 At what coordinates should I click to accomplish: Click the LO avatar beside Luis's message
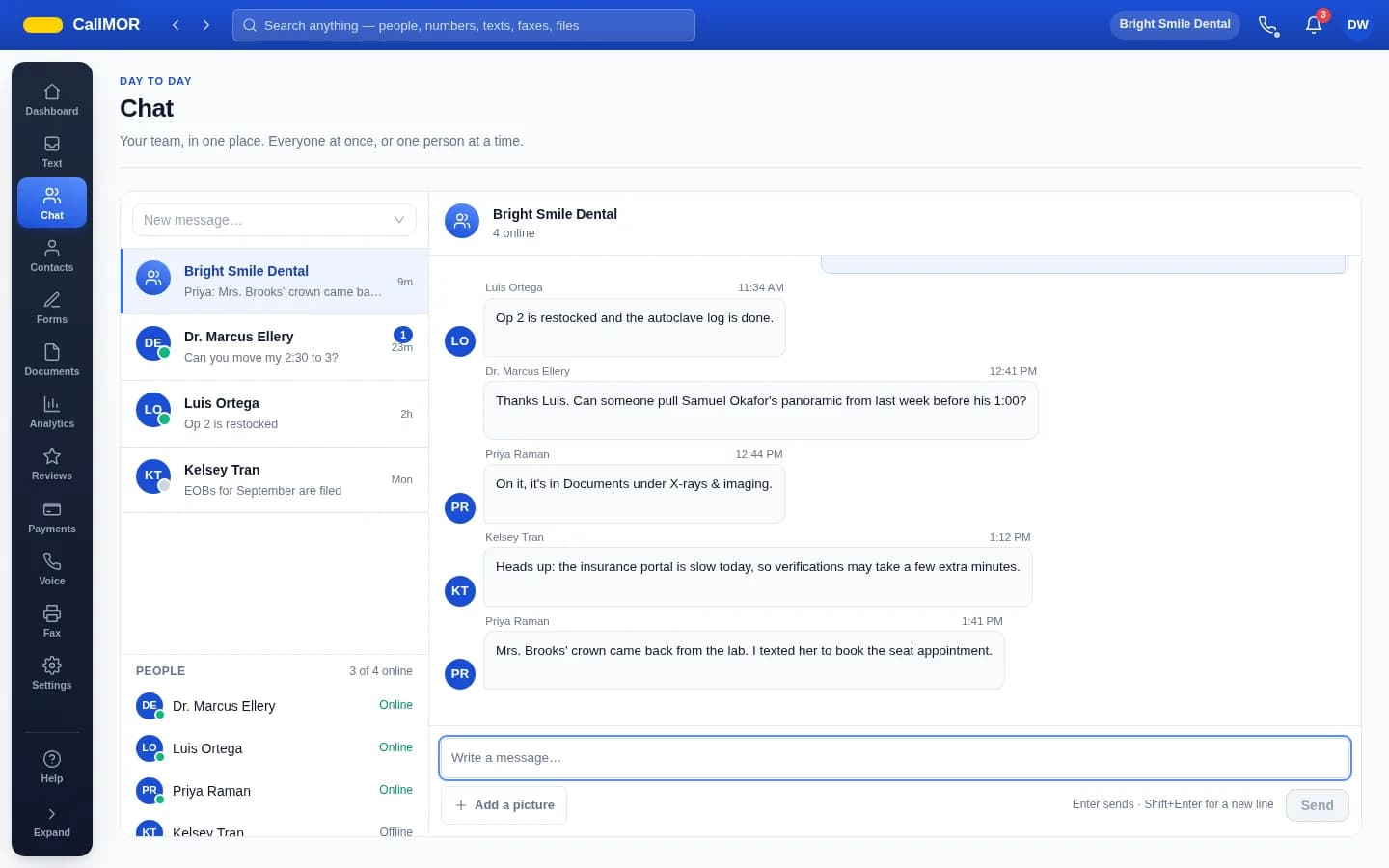click(460, 341)
